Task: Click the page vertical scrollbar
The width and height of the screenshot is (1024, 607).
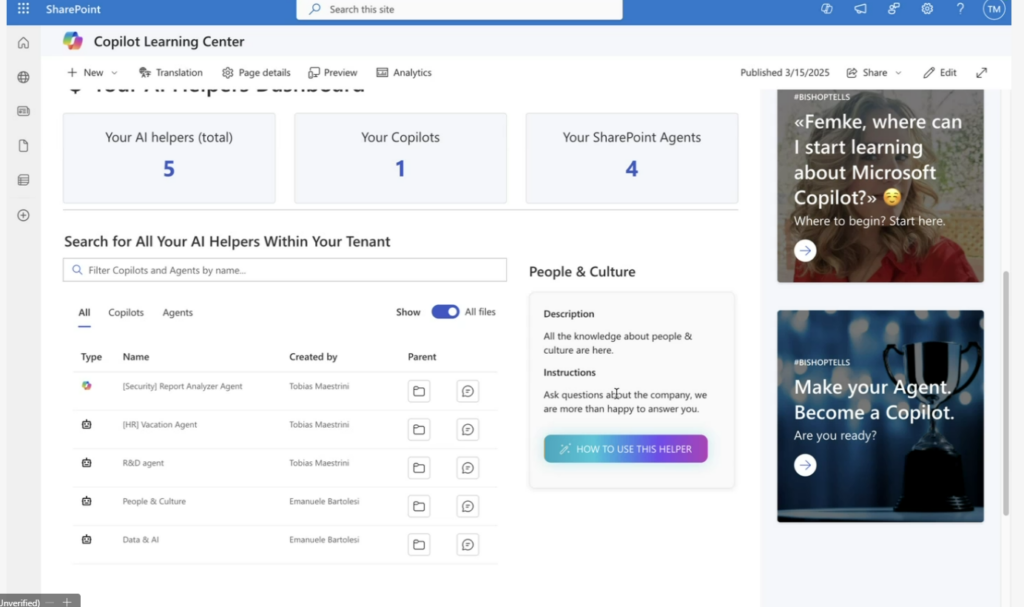Action: point(1006,392)
